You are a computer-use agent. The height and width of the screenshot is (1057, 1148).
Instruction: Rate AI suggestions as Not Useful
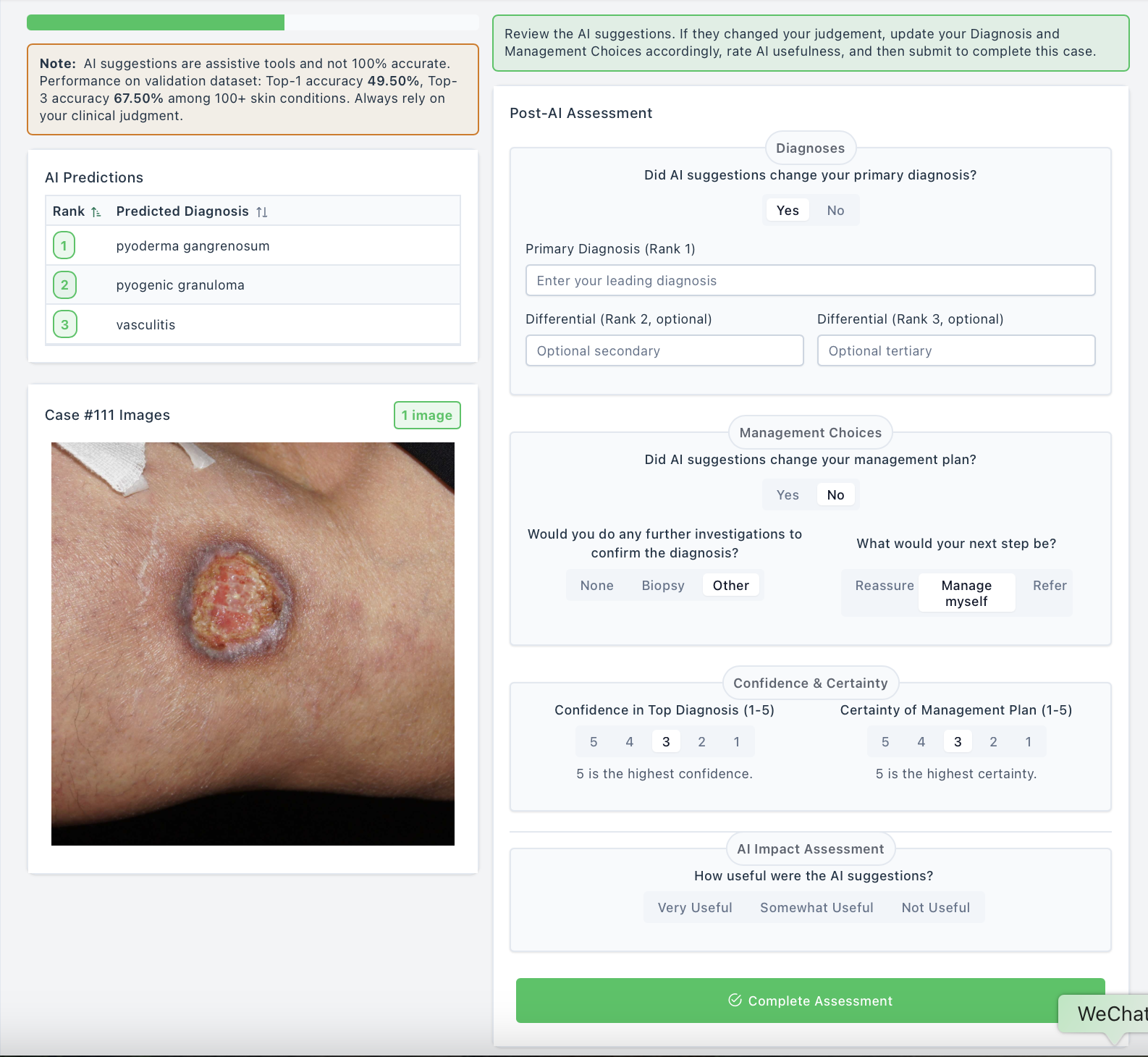click(935, 908)
